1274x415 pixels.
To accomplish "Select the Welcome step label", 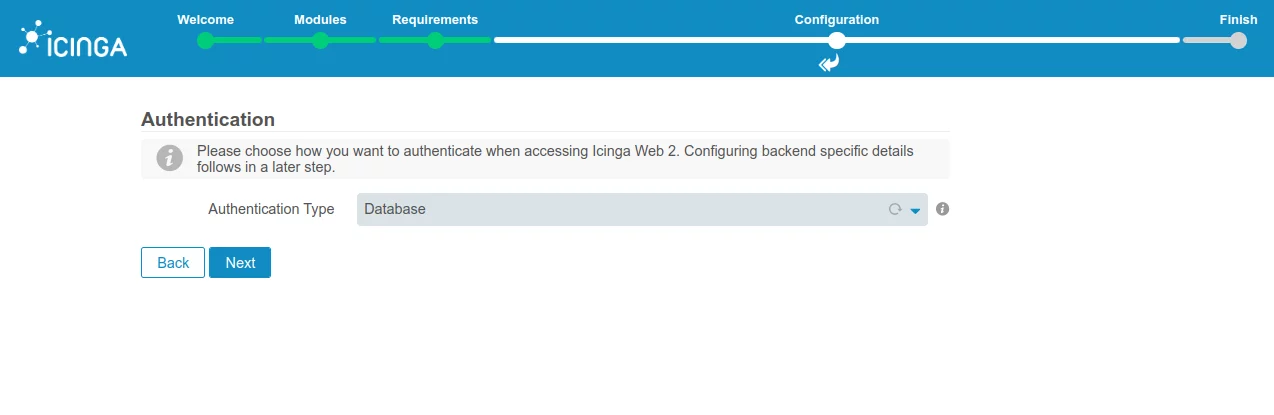I will 205,19.
